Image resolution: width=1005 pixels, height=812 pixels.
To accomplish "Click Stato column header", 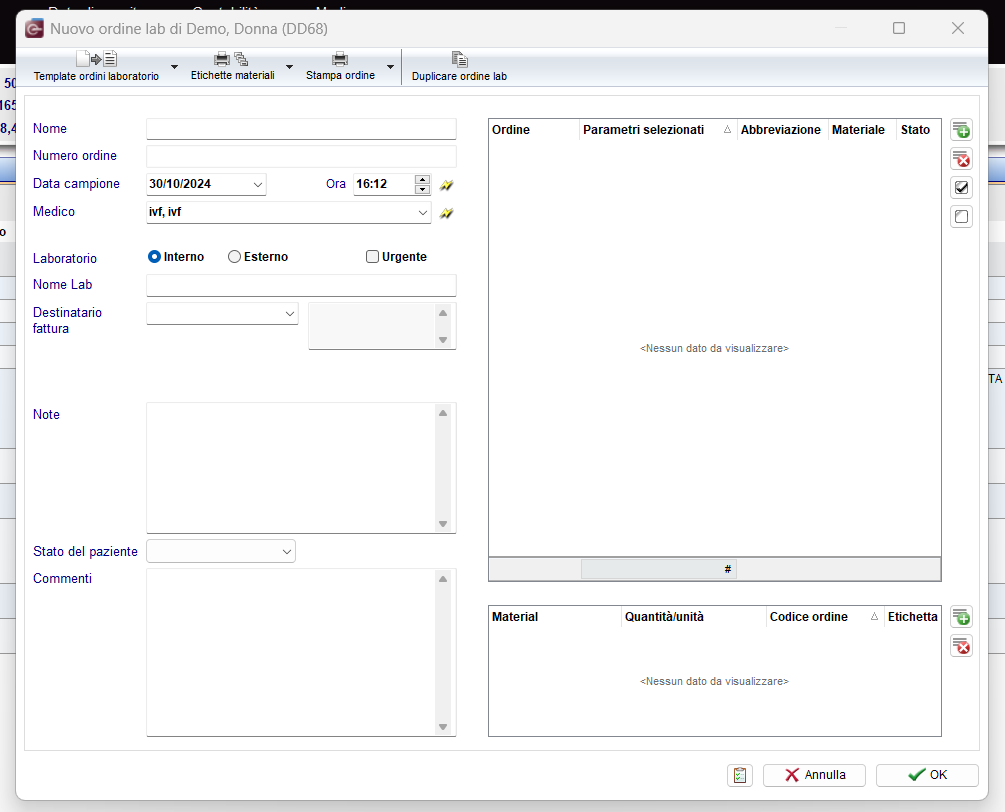I will click(918, 130).
